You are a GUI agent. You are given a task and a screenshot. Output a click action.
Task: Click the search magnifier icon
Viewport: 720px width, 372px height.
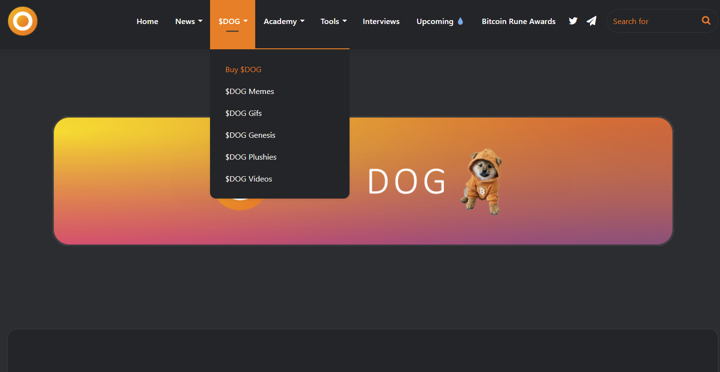pyautogui.click(x=706, y=20)
